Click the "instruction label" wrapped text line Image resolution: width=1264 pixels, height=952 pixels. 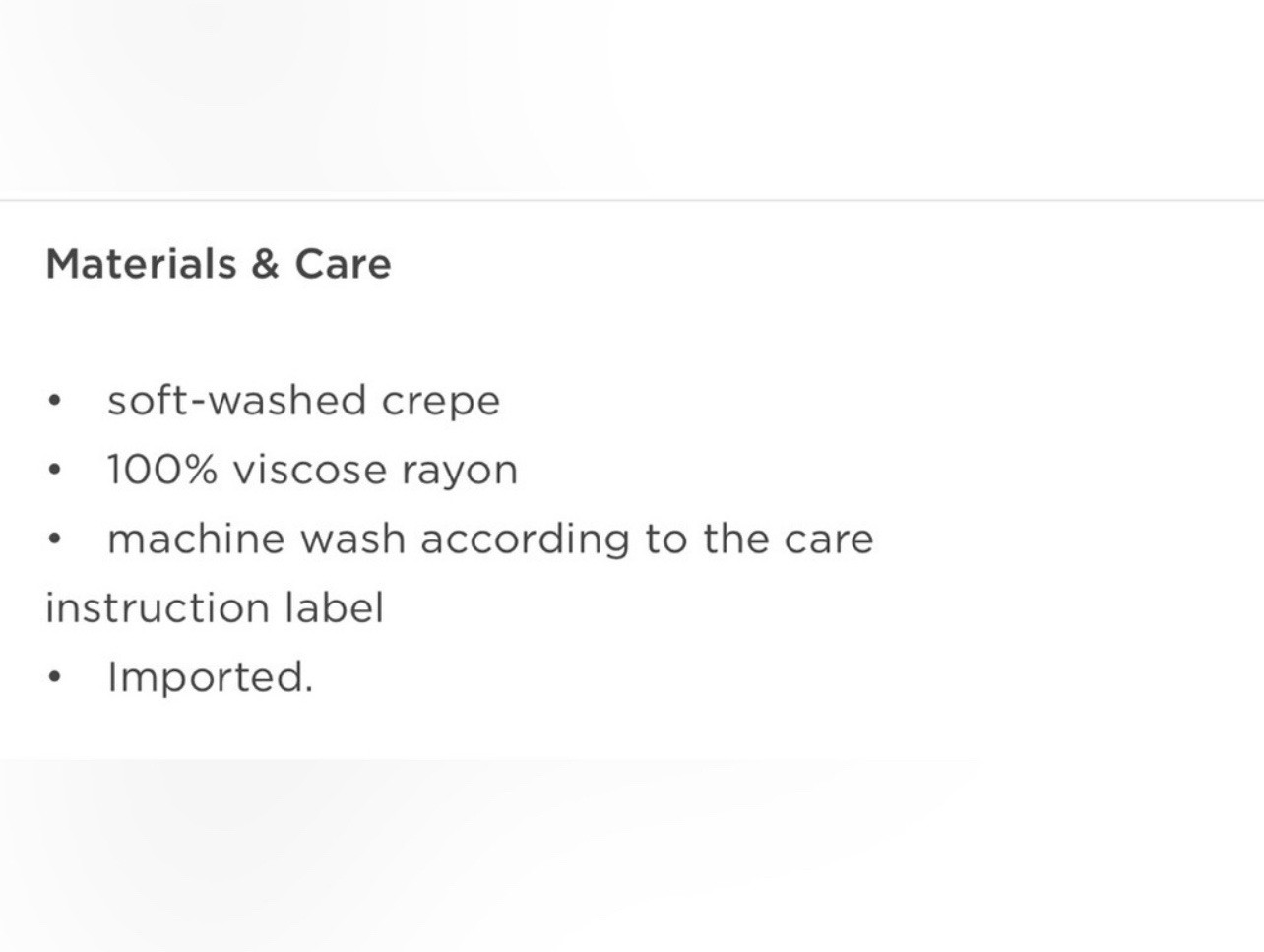point(215,607)
